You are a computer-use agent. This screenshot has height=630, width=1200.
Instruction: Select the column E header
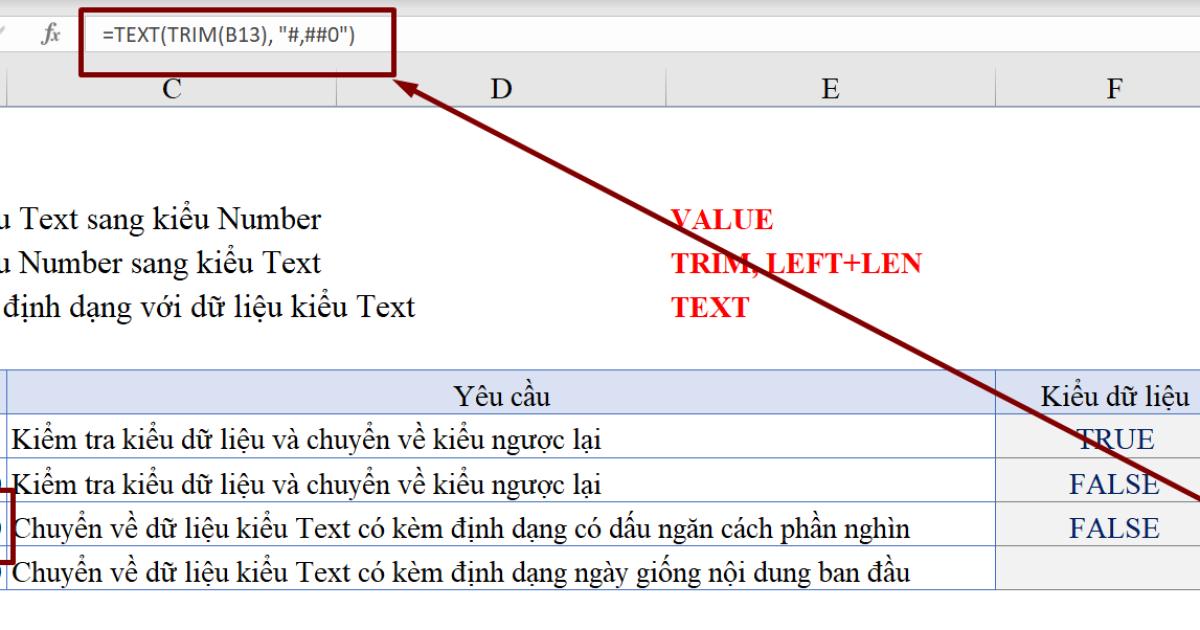click(830, 89)
